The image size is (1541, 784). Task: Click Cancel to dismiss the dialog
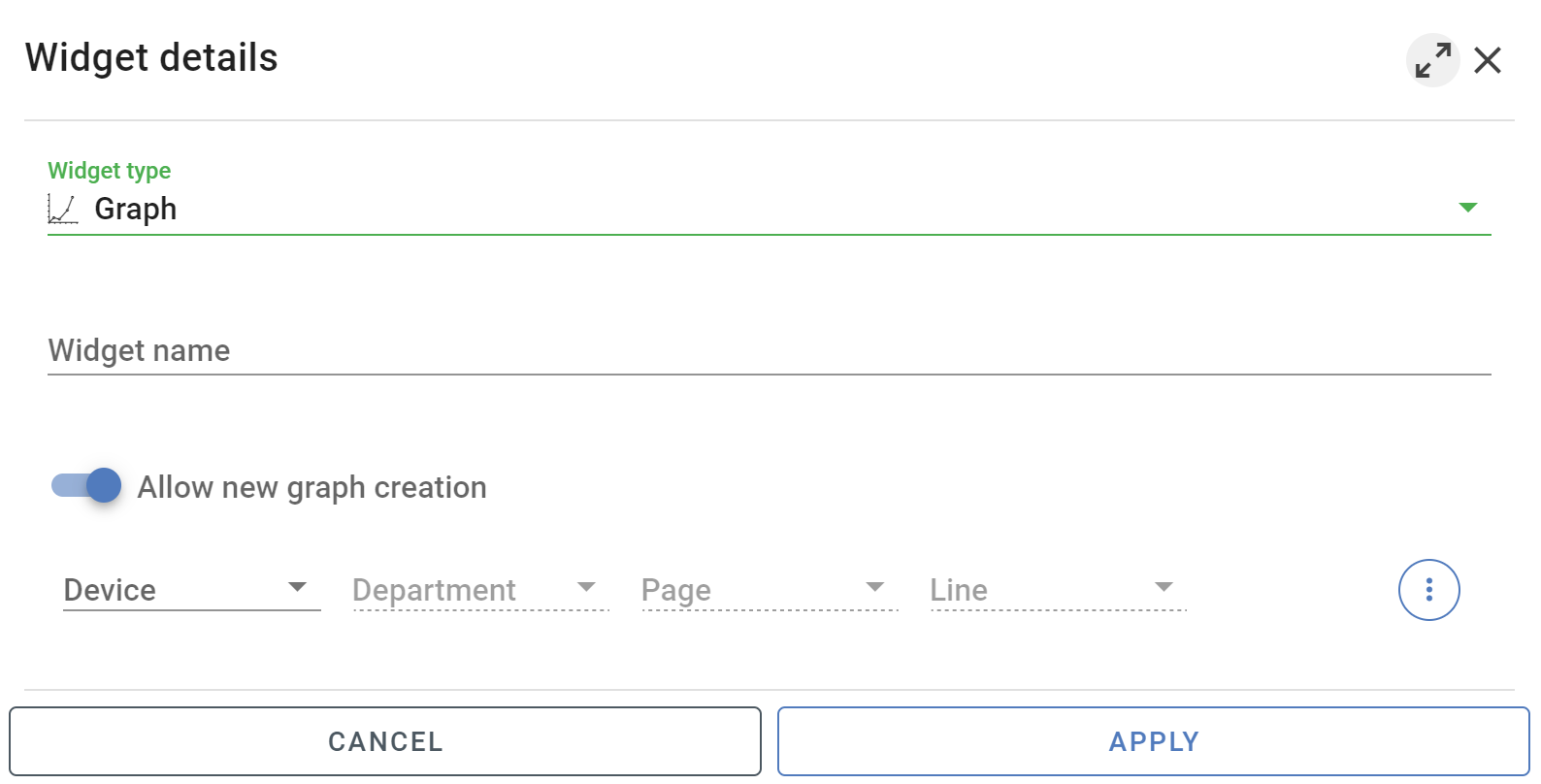pos(385,740)
